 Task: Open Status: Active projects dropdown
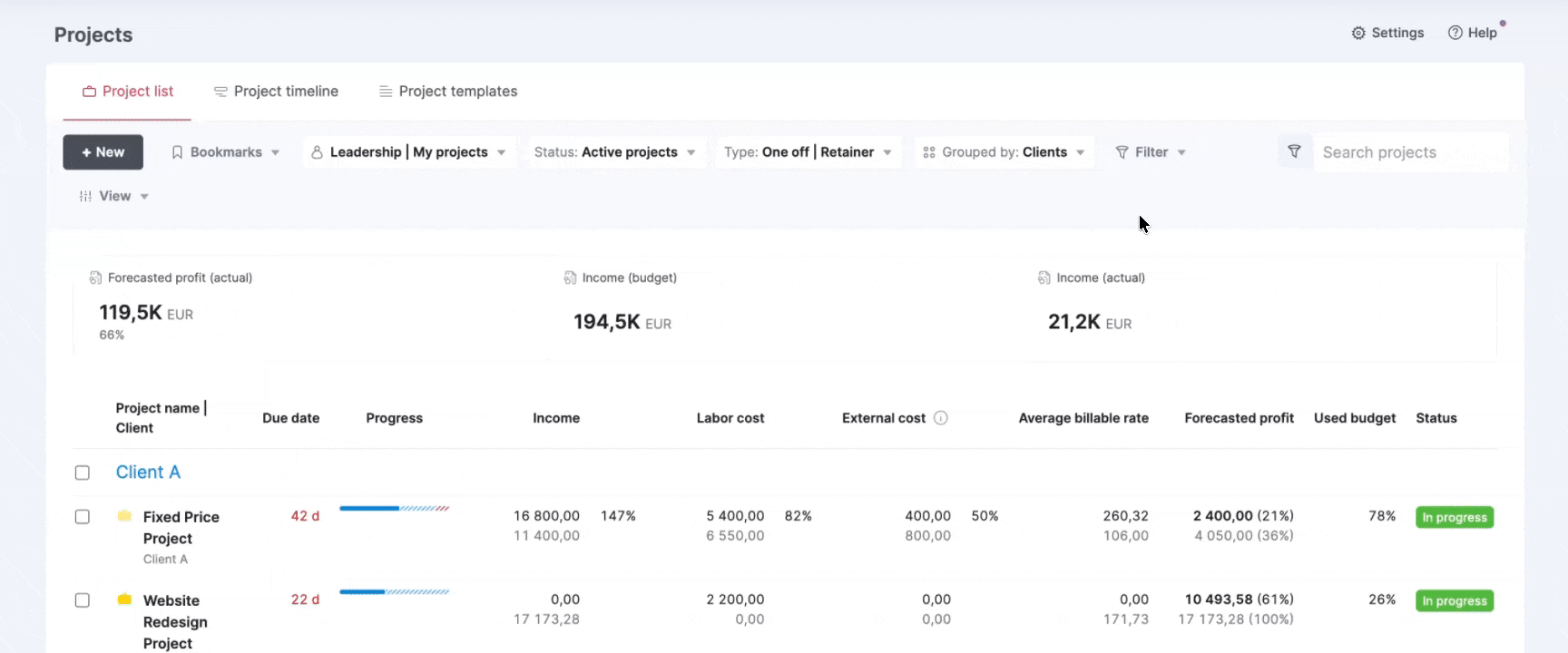click(x=614, y=152)
